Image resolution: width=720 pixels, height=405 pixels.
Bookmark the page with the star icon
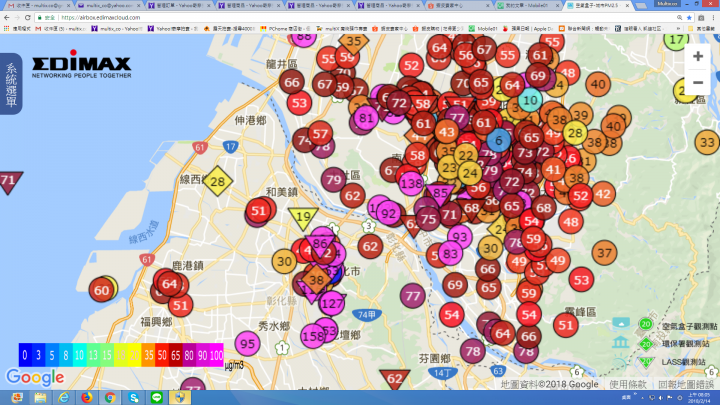coord(689,17)
